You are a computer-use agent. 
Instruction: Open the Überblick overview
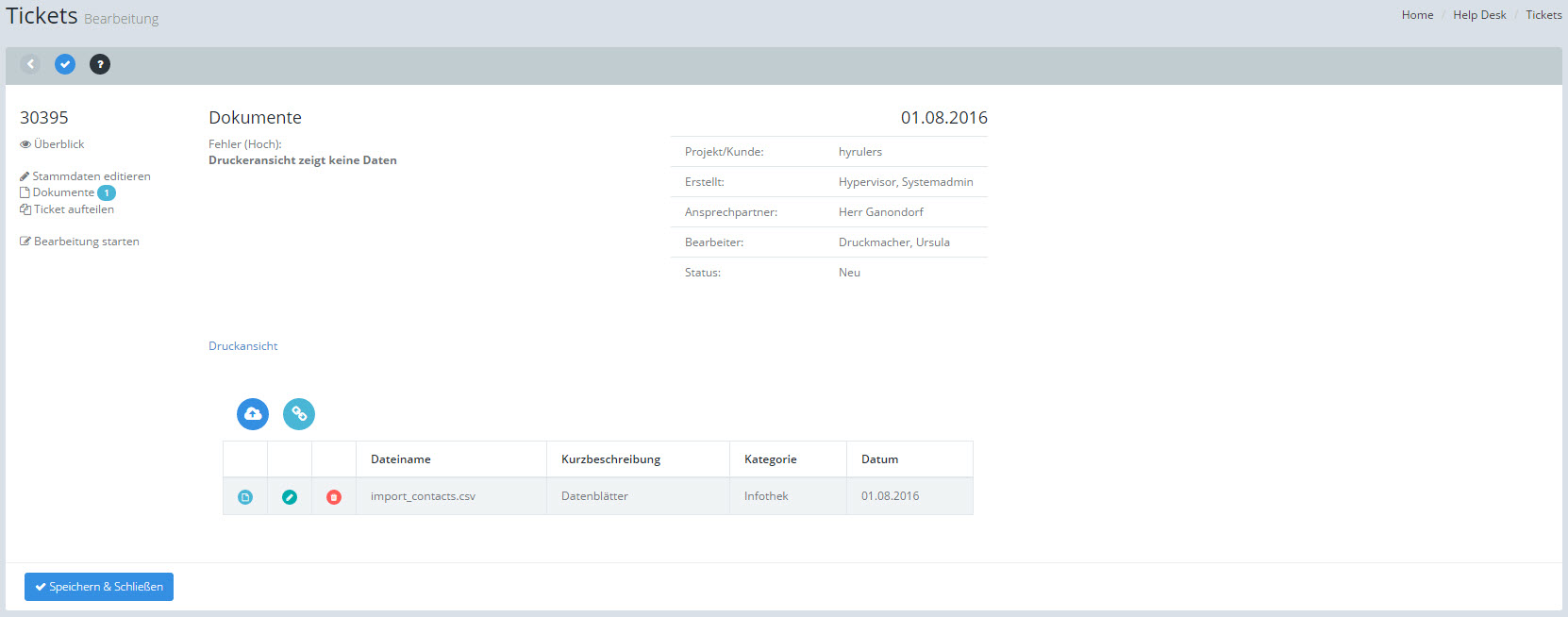click(58, 144)
